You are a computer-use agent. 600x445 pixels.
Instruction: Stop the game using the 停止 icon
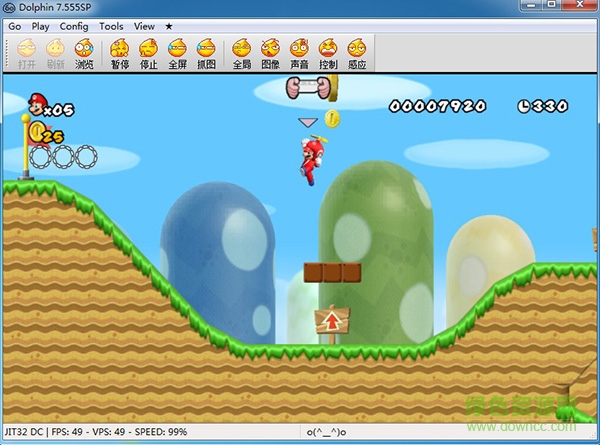coord(149,53)
